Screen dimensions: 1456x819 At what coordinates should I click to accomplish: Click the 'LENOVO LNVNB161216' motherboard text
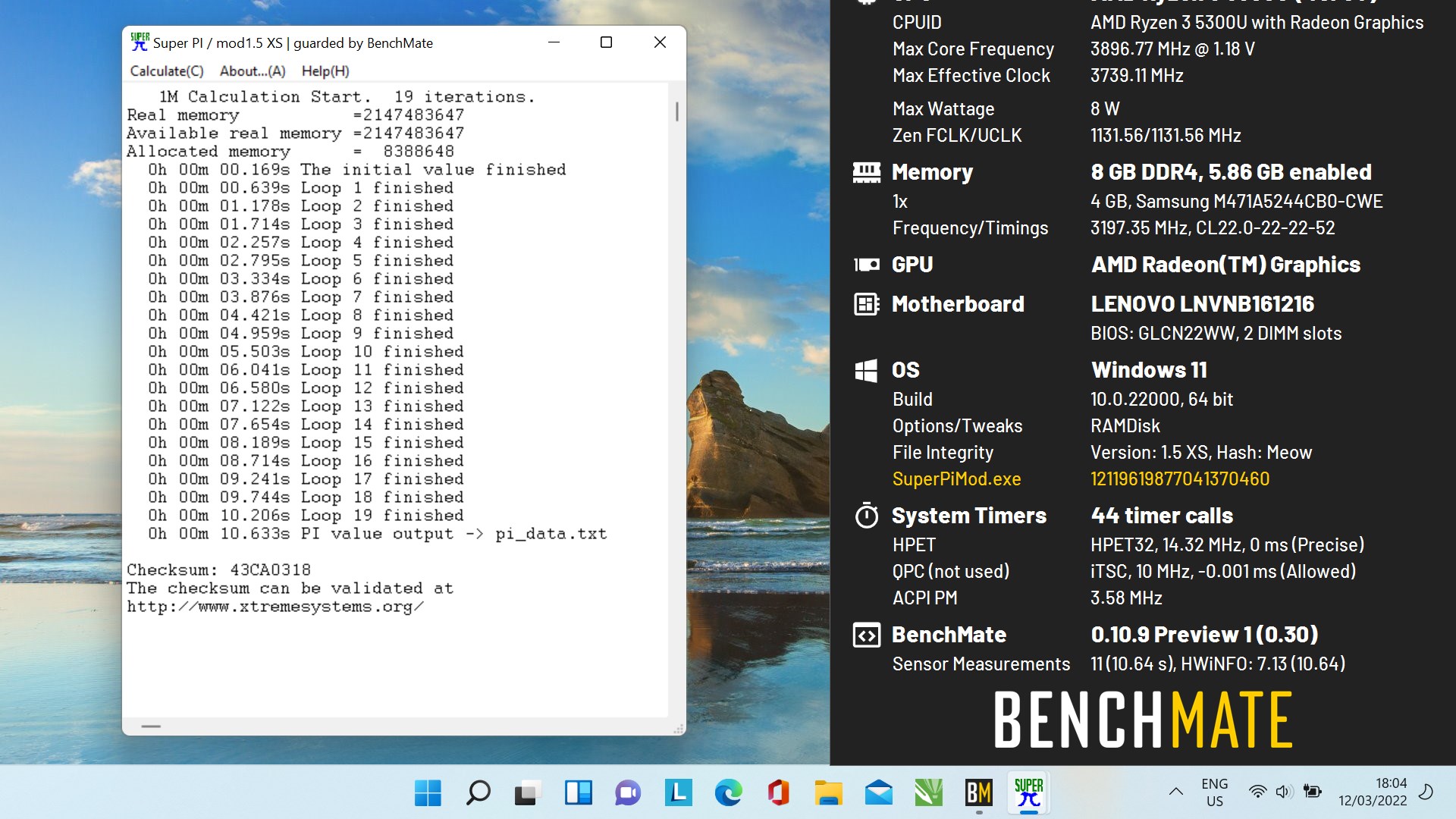(x=1202, y=304)
